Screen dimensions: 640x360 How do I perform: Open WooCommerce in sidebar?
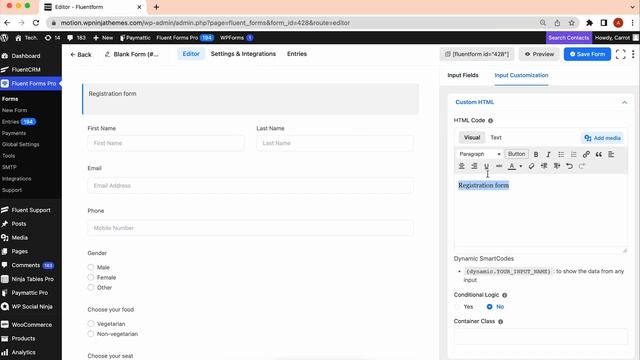click(31, 325)
